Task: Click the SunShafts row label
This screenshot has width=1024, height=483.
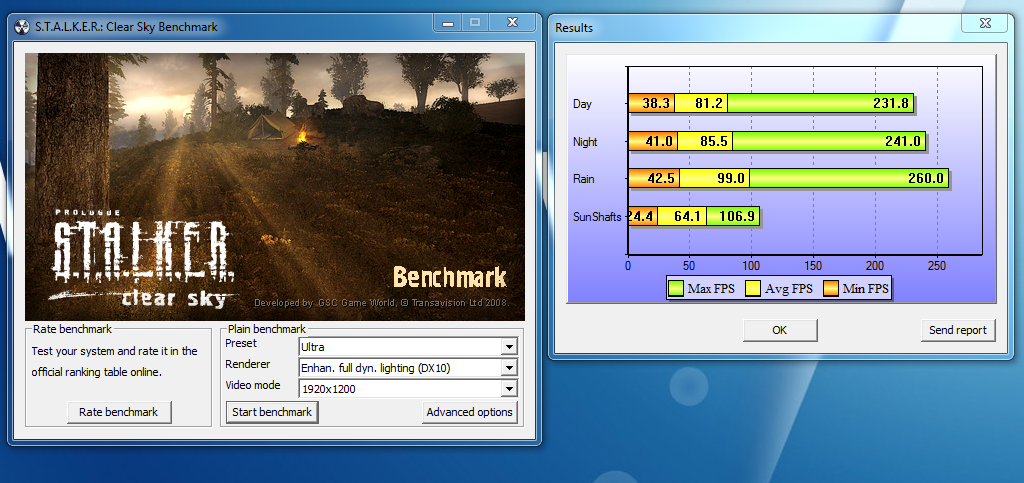Action: point(597,217)
